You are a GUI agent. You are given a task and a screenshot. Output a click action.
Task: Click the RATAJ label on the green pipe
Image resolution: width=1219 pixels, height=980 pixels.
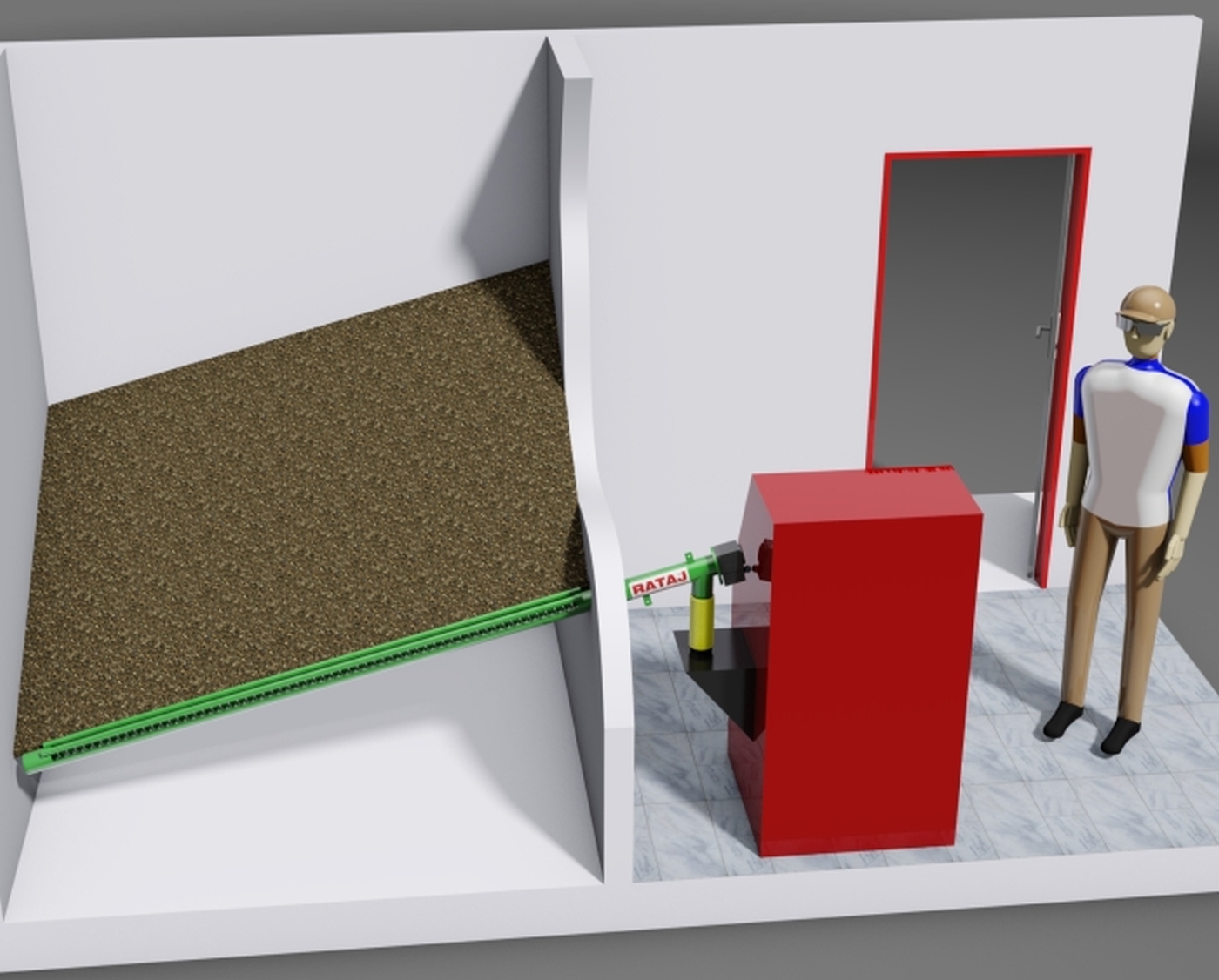(x=659, y=582)
